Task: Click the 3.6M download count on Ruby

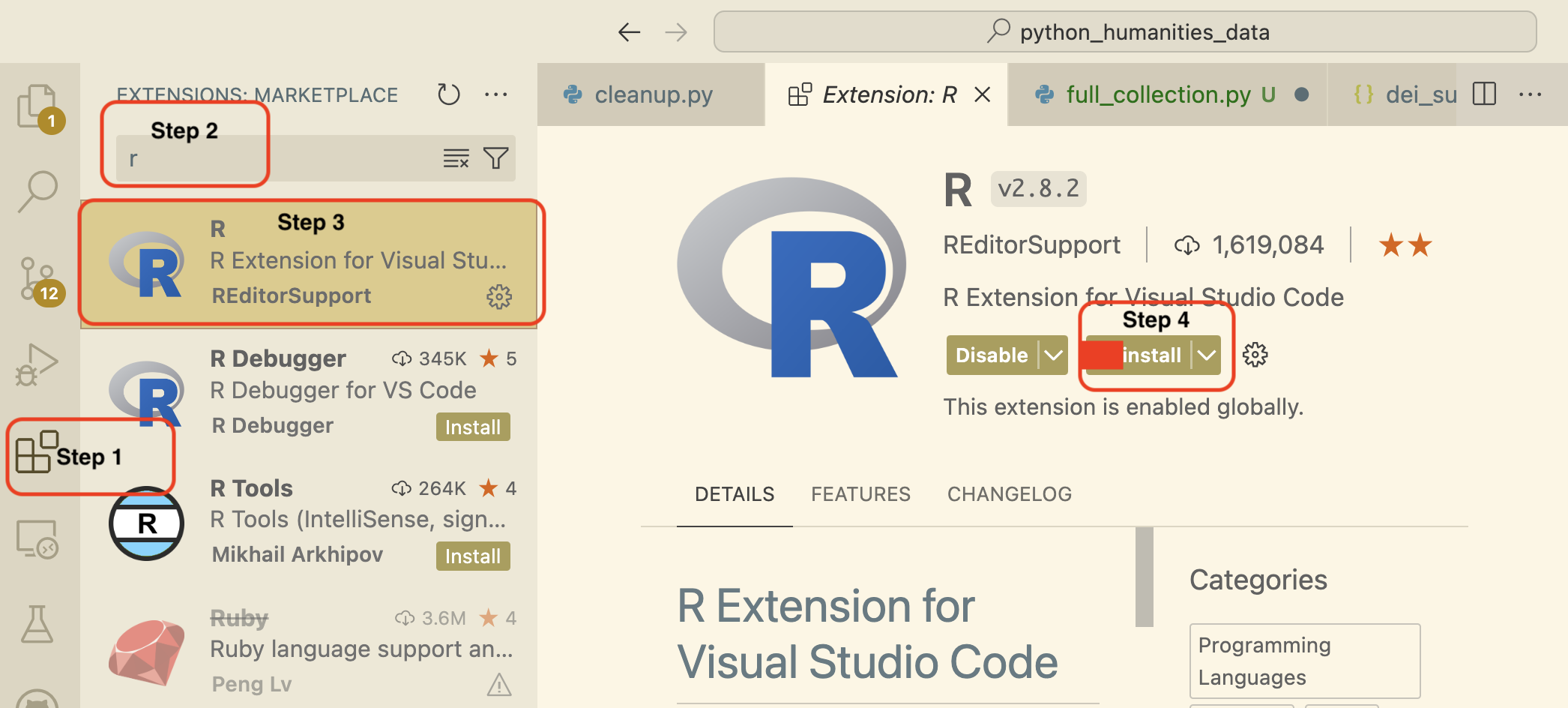Action: pos(431,618)
